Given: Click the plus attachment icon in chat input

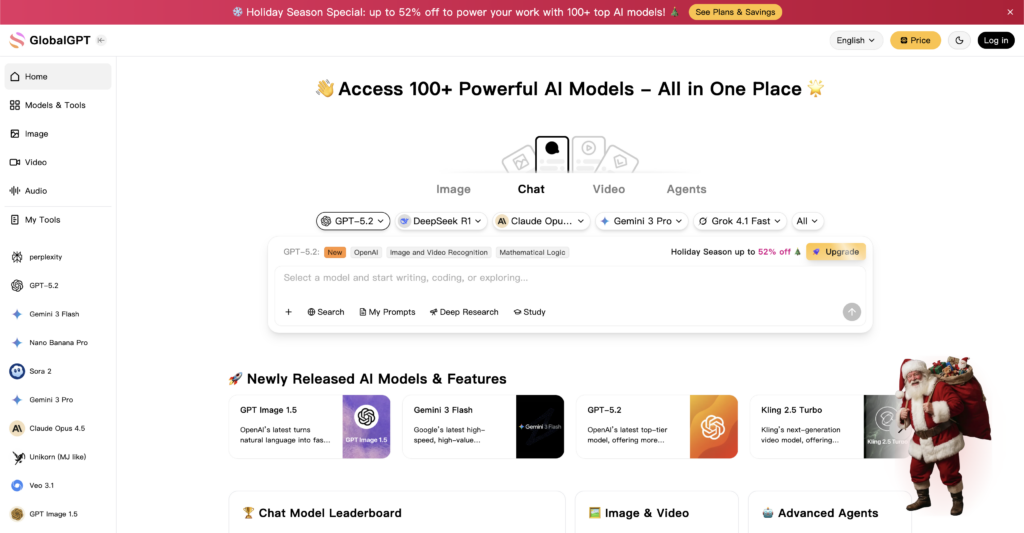Looking at the screenshot, I should [288, 312].
